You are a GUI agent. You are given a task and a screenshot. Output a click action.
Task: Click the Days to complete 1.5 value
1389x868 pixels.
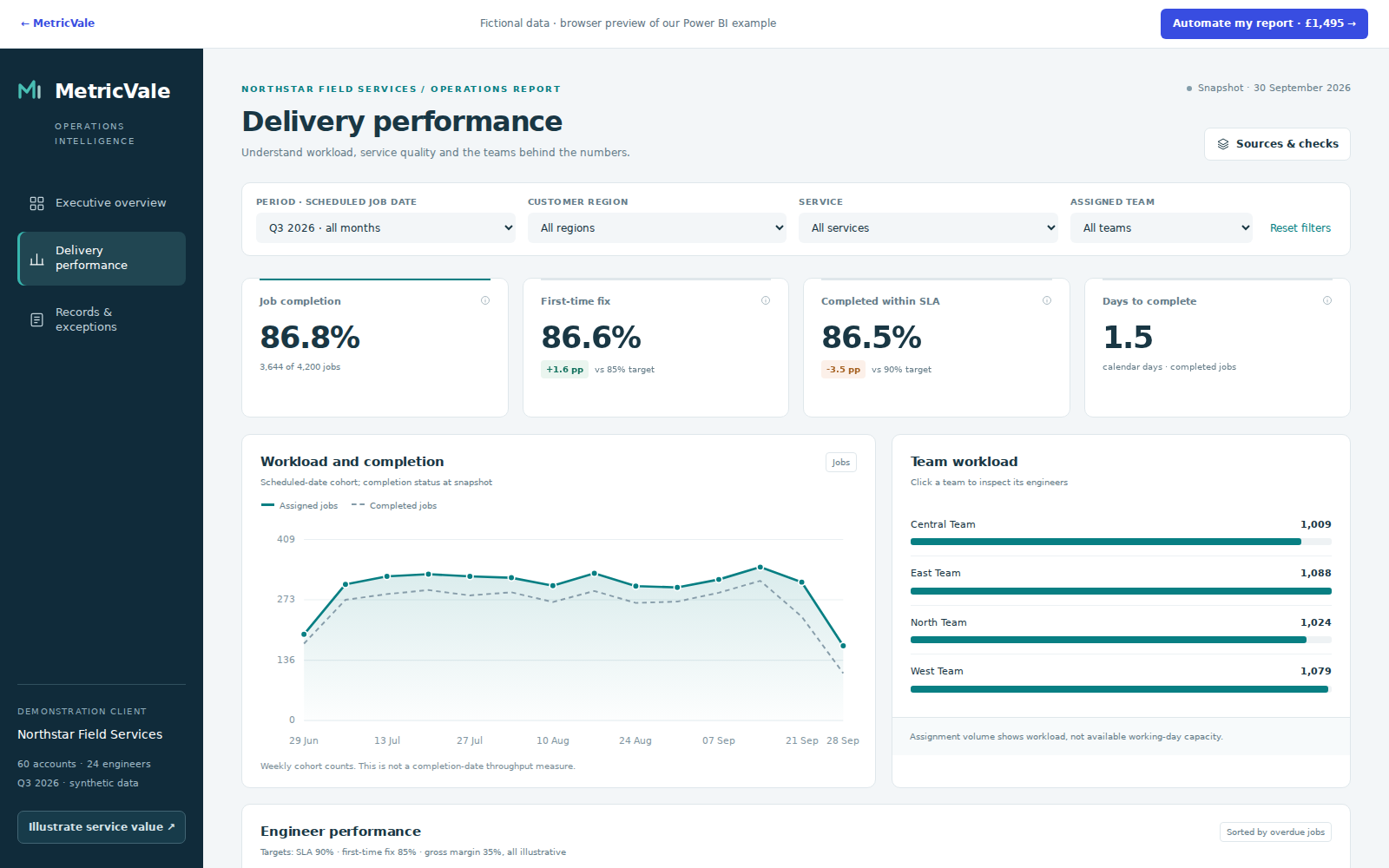tap(1128, 338)
